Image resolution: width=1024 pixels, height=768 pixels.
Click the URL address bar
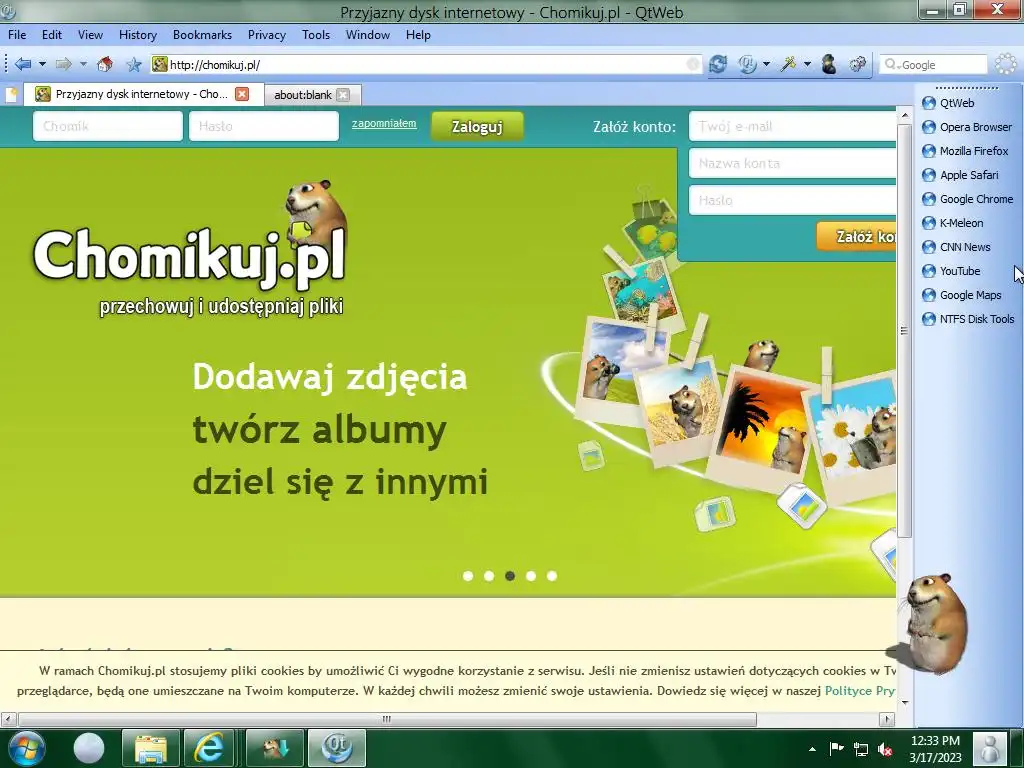[426, 65]
